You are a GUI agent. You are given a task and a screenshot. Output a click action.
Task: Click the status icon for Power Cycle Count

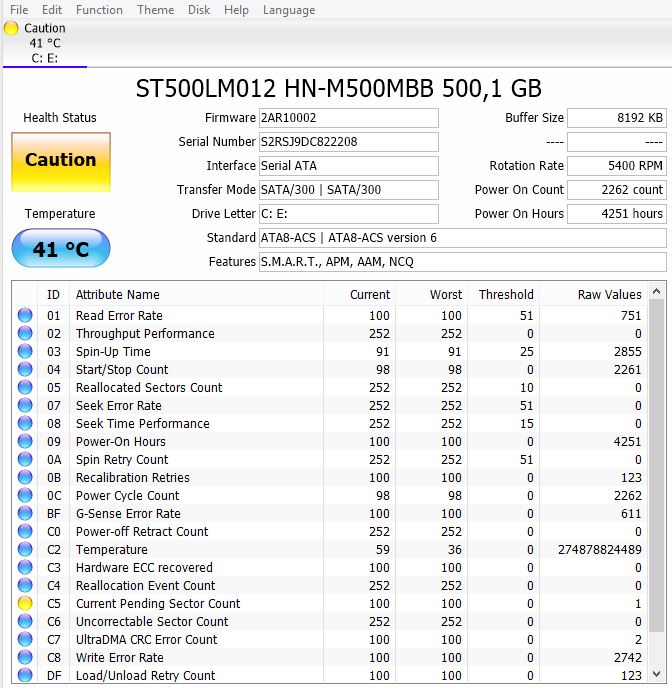25,495
